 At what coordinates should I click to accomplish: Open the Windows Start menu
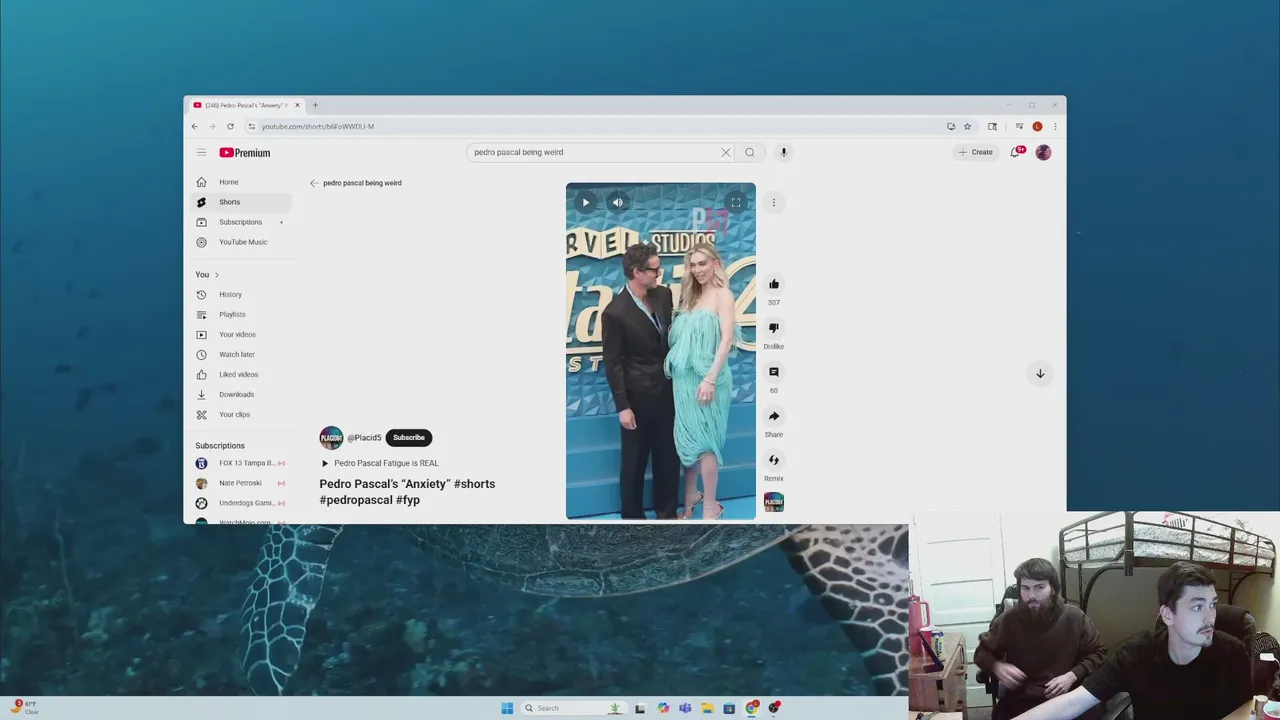click(x=507, y=708)
